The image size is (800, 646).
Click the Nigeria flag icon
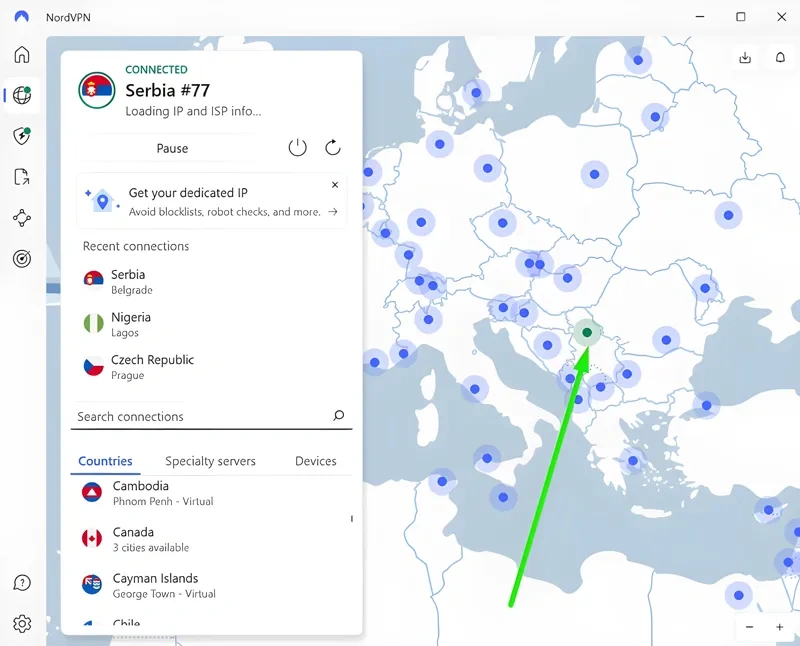pyautogui.click(x=93, y=324)
